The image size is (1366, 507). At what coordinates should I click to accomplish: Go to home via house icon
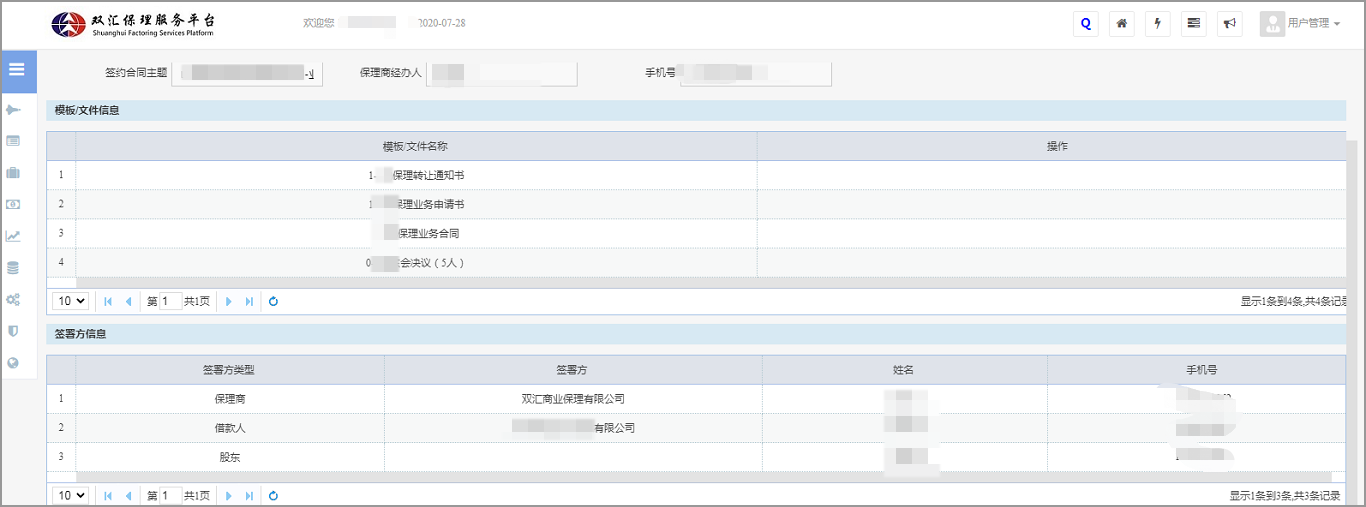(1122, 24)
